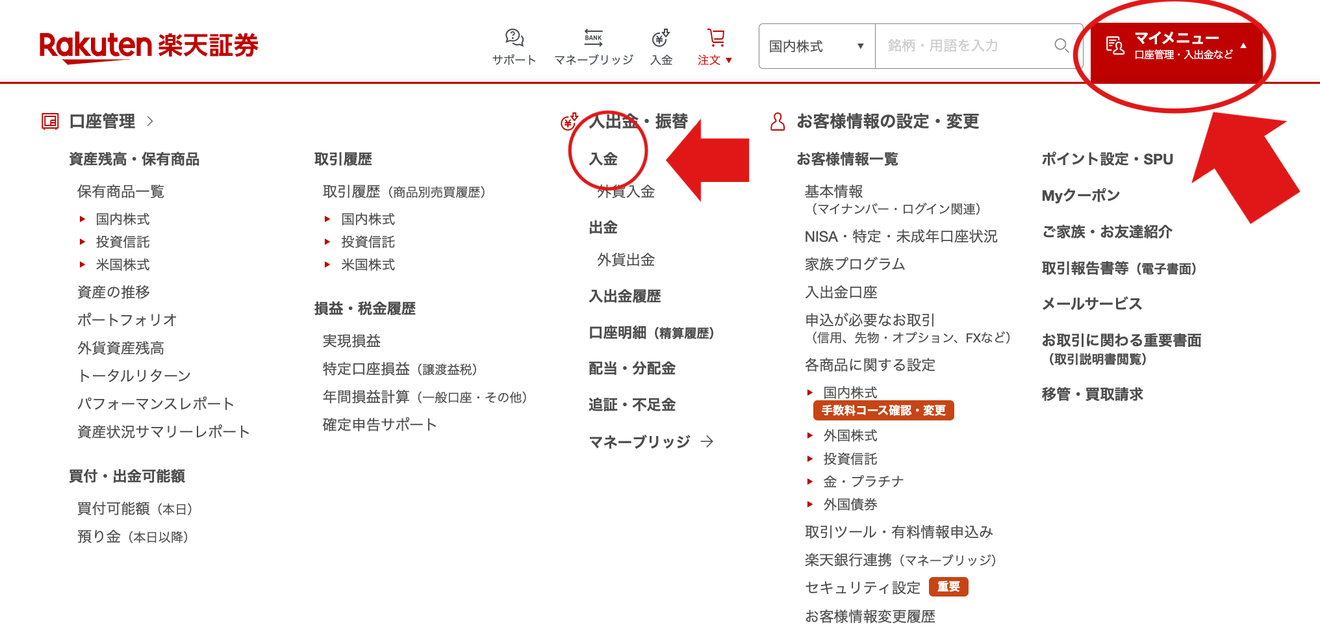1320x642 pixels.
Task: Click the 入金 yen coin header icon
Action: [x=661, y=38]
